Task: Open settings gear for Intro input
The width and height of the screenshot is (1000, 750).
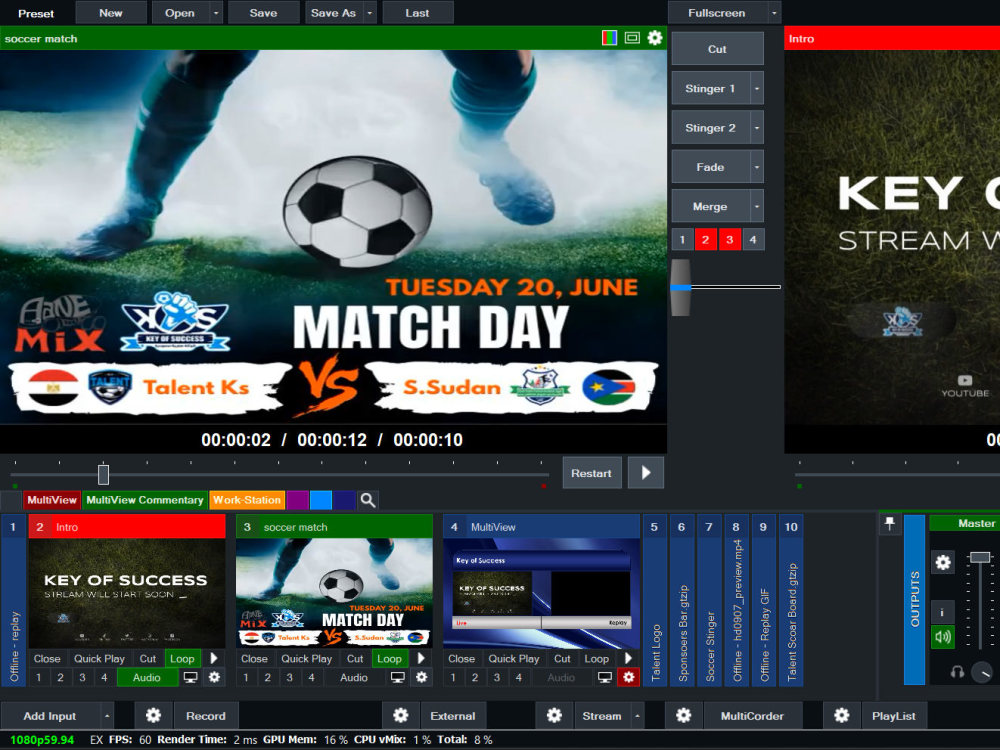Action: coord(215,677)
